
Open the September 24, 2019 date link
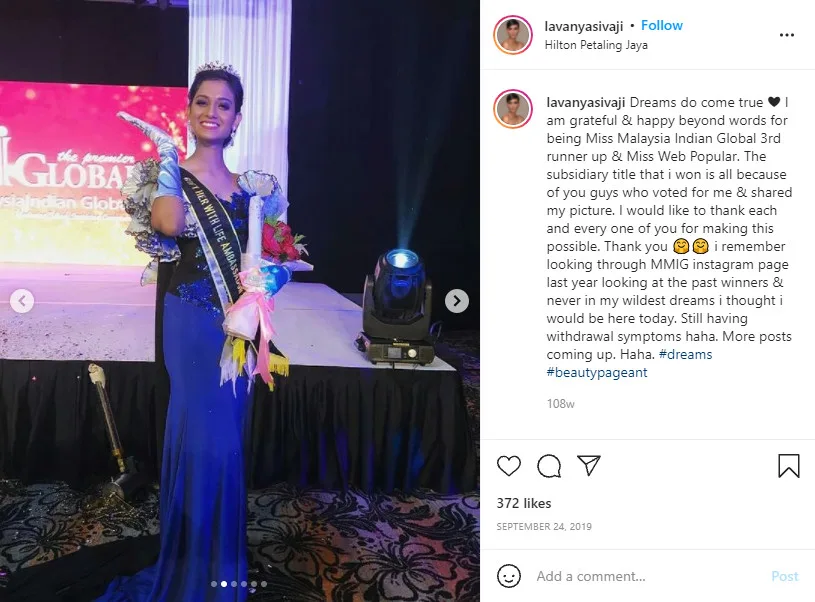click(544, 527)
